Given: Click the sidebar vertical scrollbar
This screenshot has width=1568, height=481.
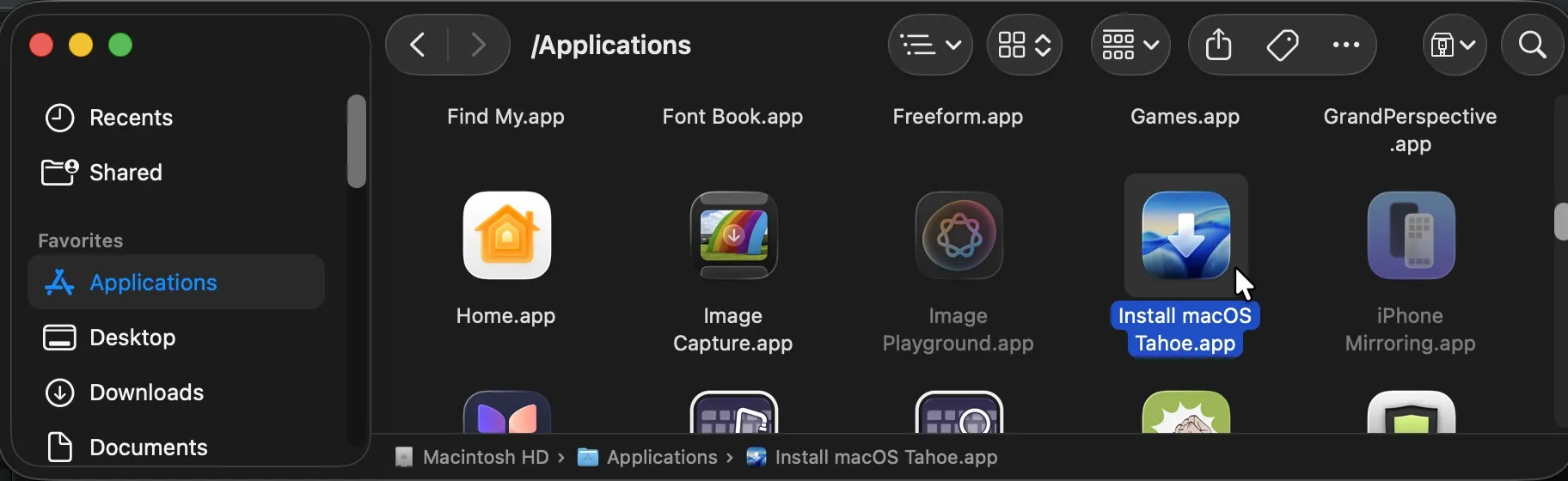Looking at the screenshot, I should point(356,142).
